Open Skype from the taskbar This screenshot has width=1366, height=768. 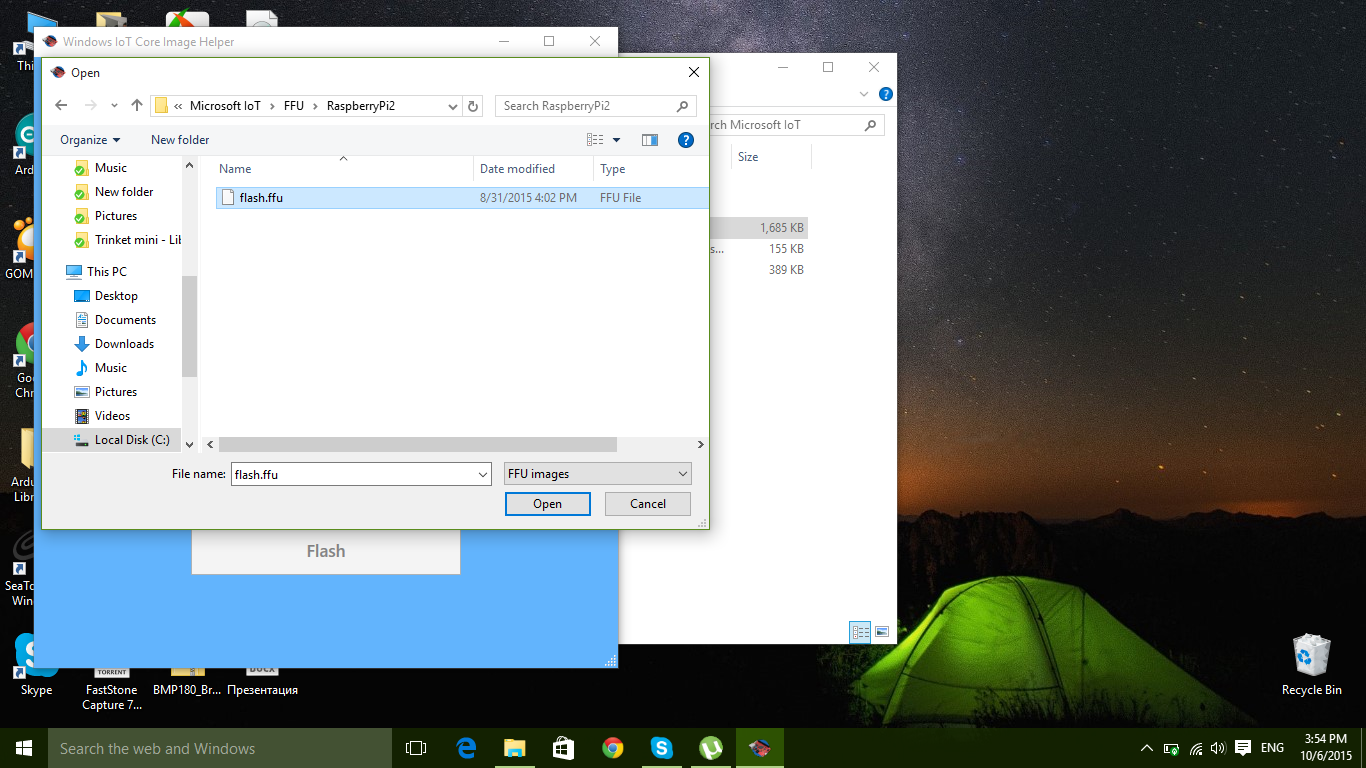click(662, 748)
